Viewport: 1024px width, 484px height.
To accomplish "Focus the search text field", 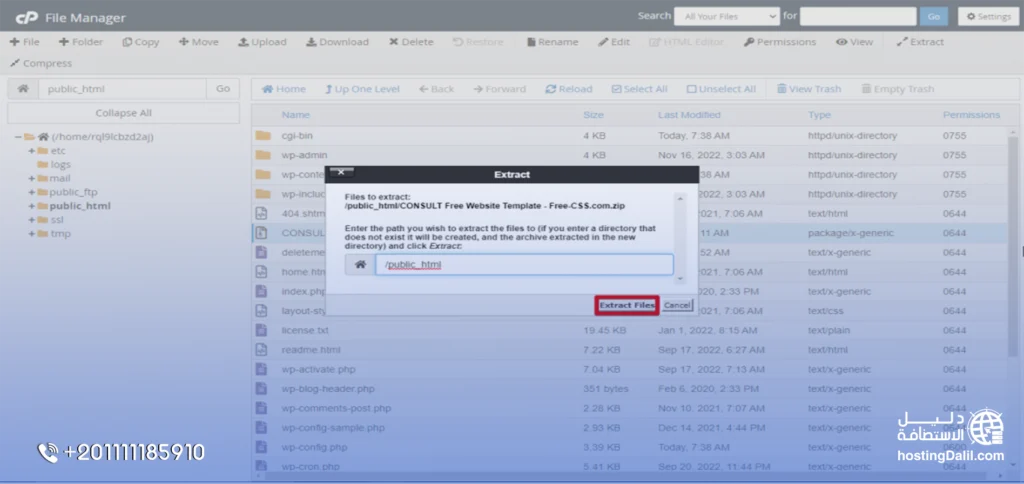I will (858, 16).
